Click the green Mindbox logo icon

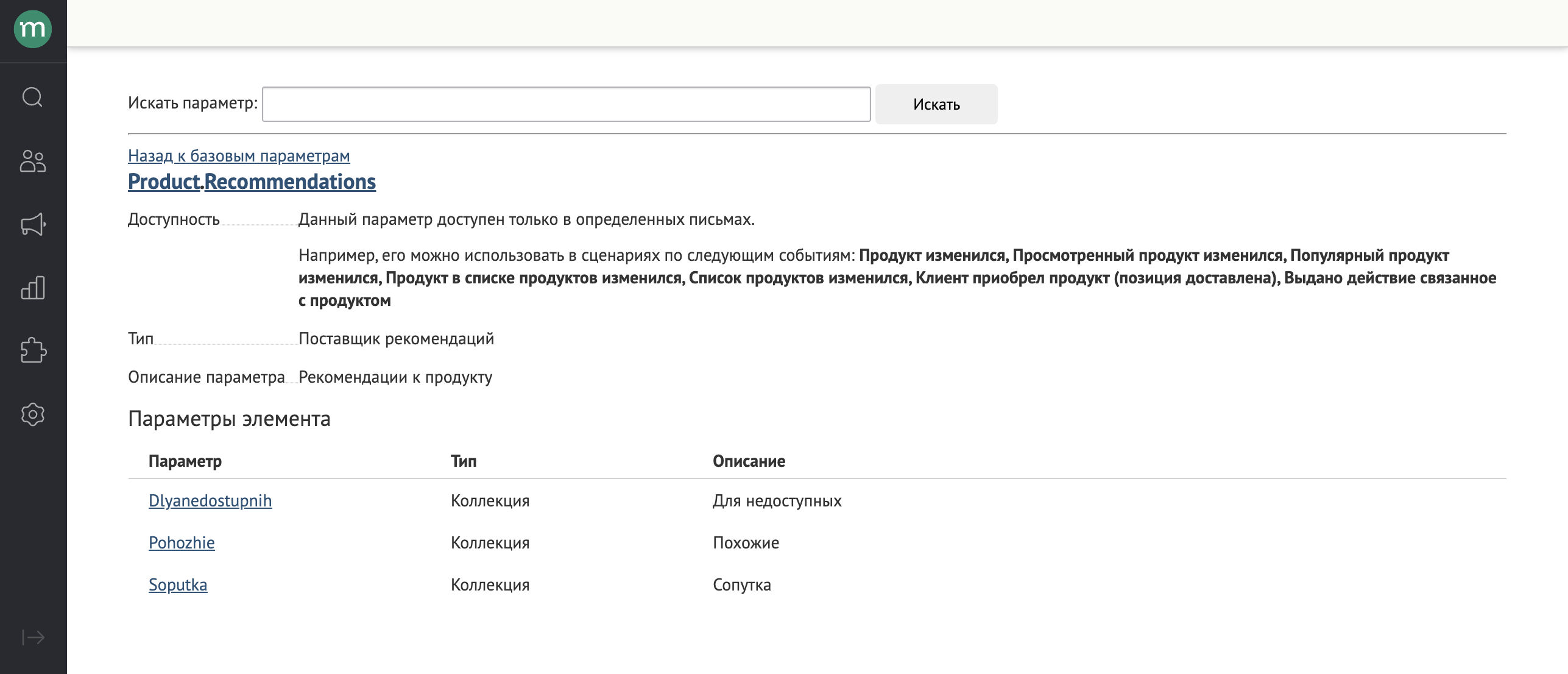click(33, 29)
